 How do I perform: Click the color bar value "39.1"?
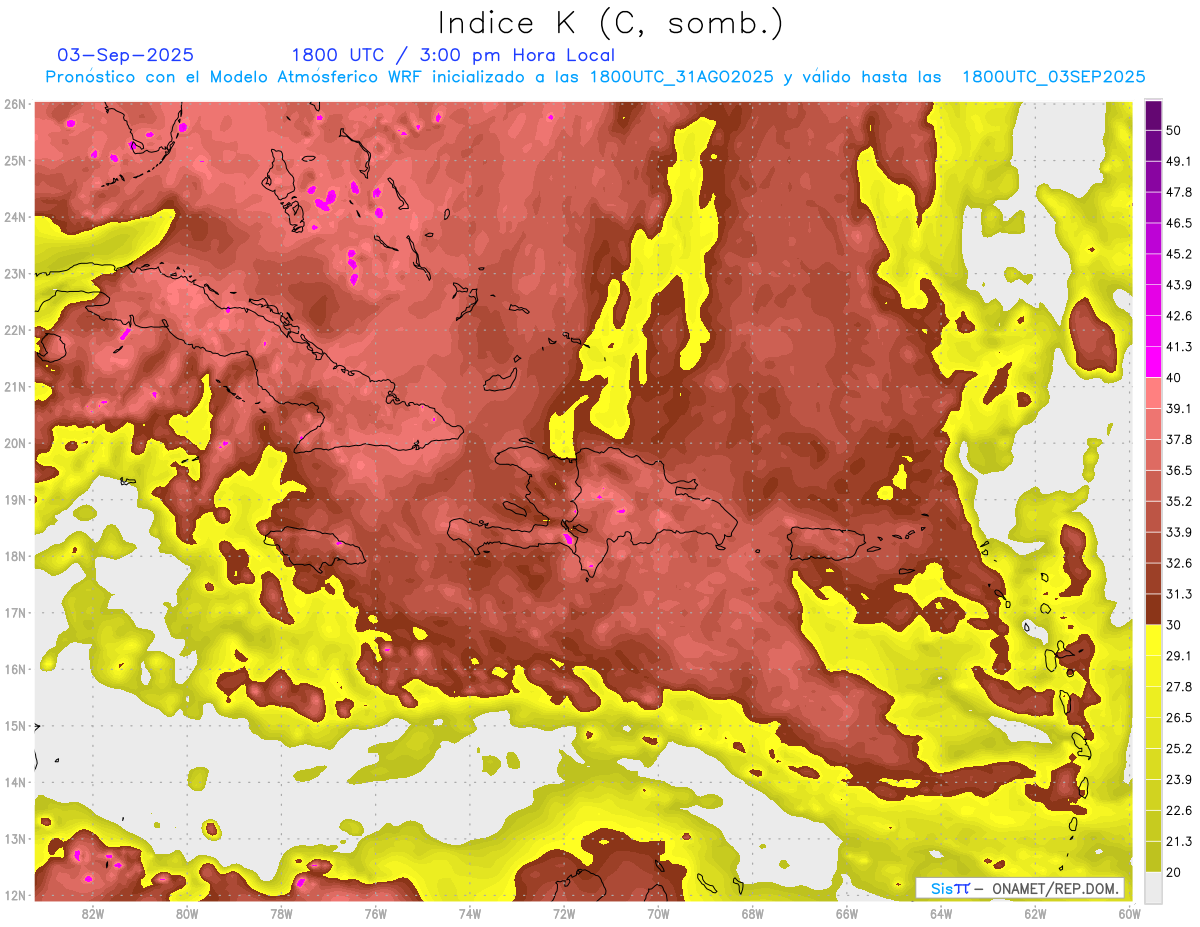pos(1179,409)
